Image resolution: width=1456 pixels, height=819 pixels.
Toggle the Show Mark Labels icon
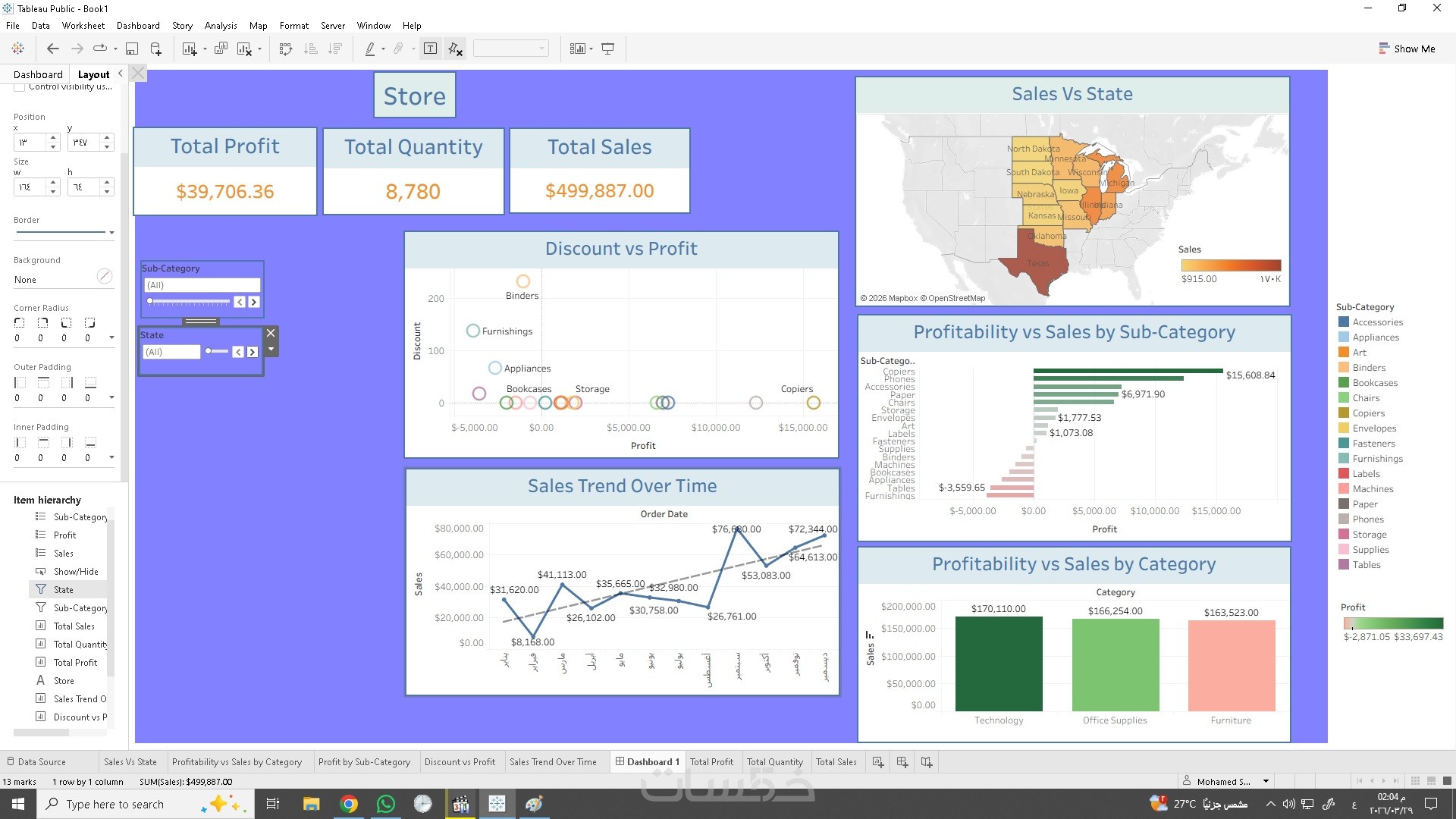(x=430, y=49)
